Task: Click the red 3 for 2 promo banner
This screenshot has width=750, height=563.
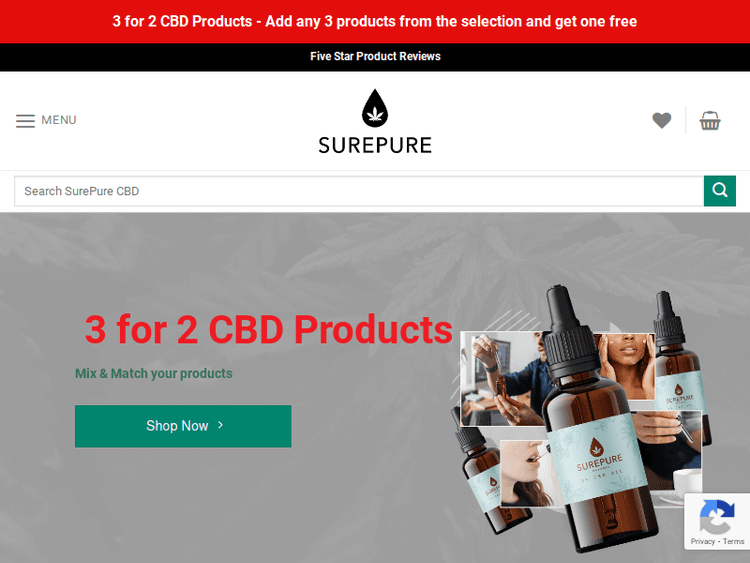Action: 375,22
